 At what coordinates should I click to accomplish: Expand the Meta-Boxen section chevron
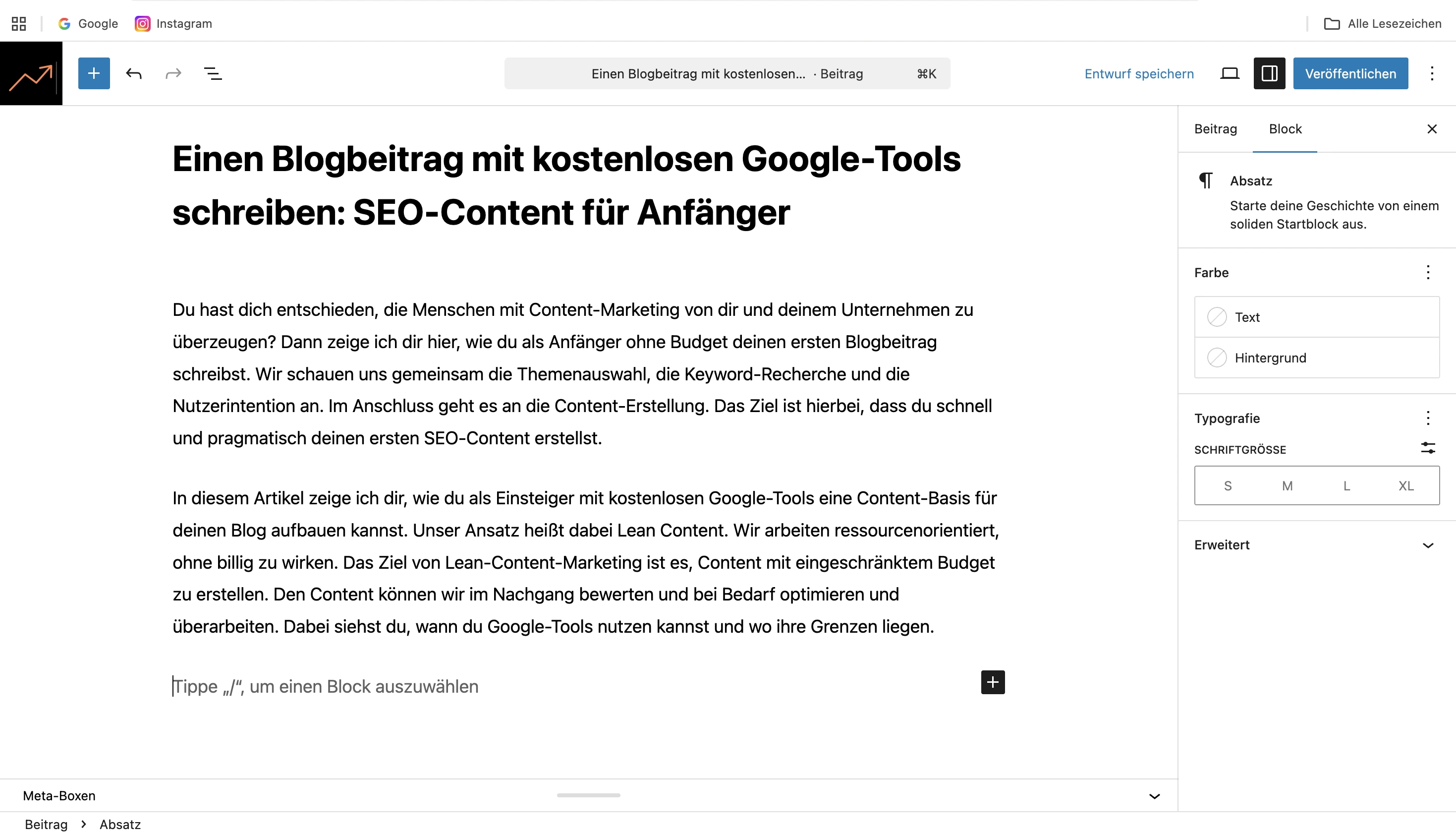tap(1154, 796)
